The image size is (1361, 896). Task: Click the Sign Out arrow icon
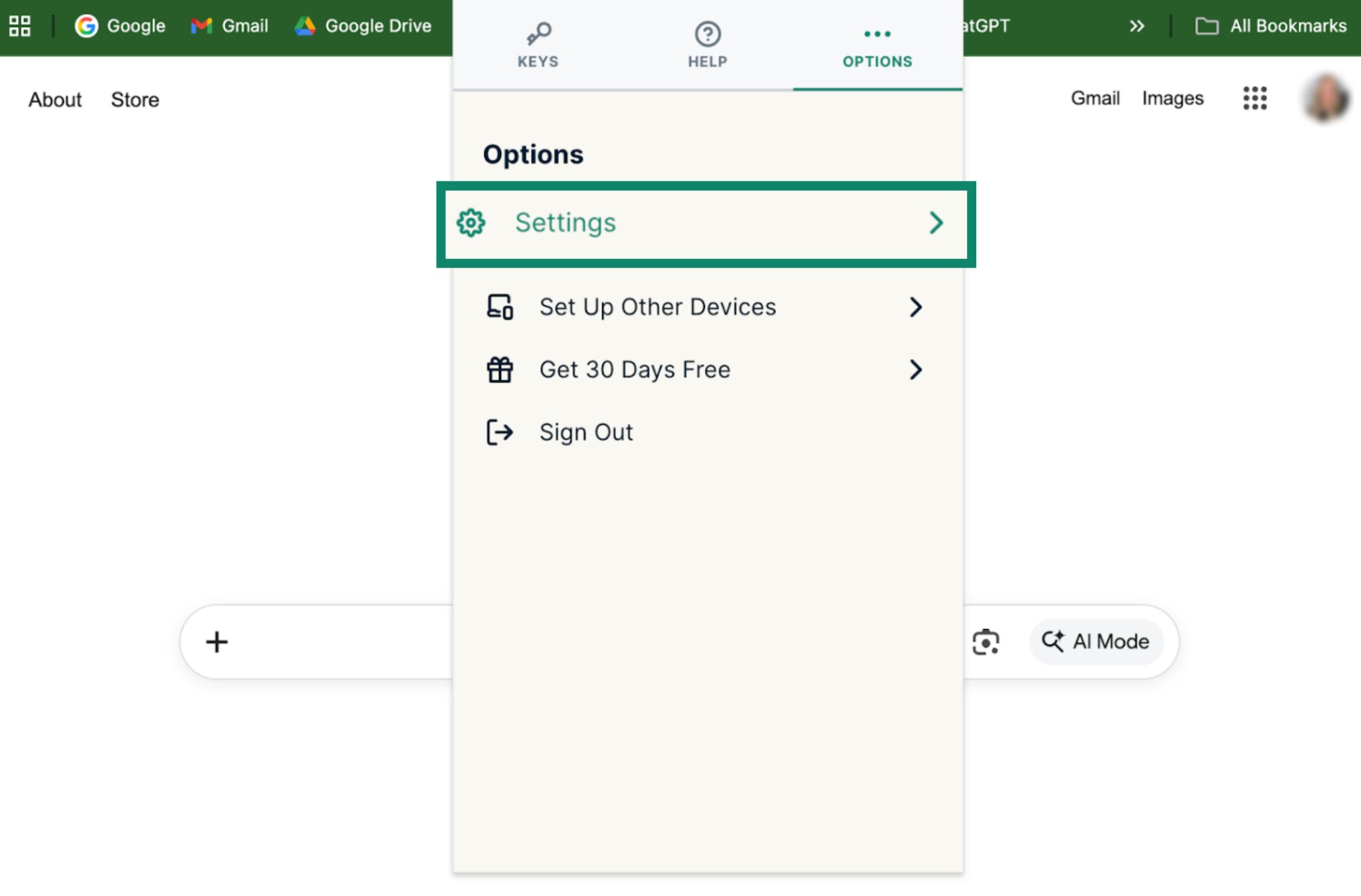pos(500,432)
